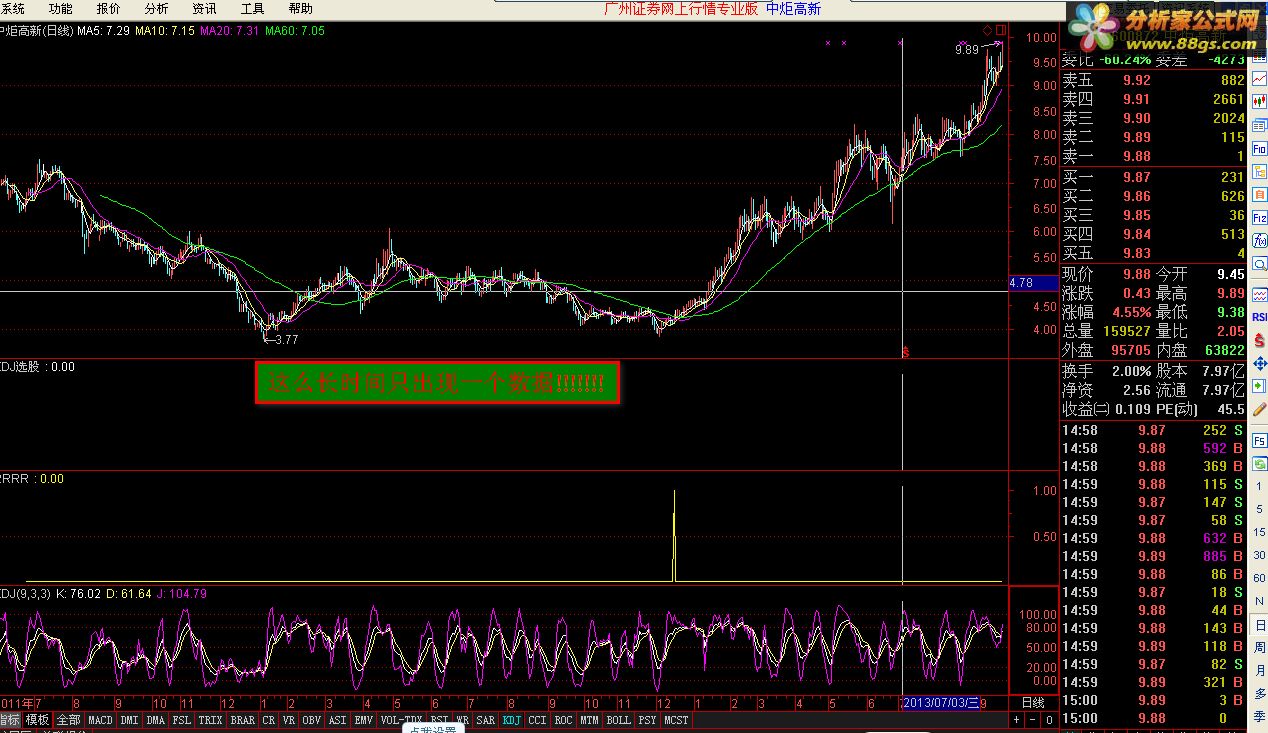Click the minus icon at bottom right
This screenshot has height=733, width=1268.
click(x=1032, y=720)
